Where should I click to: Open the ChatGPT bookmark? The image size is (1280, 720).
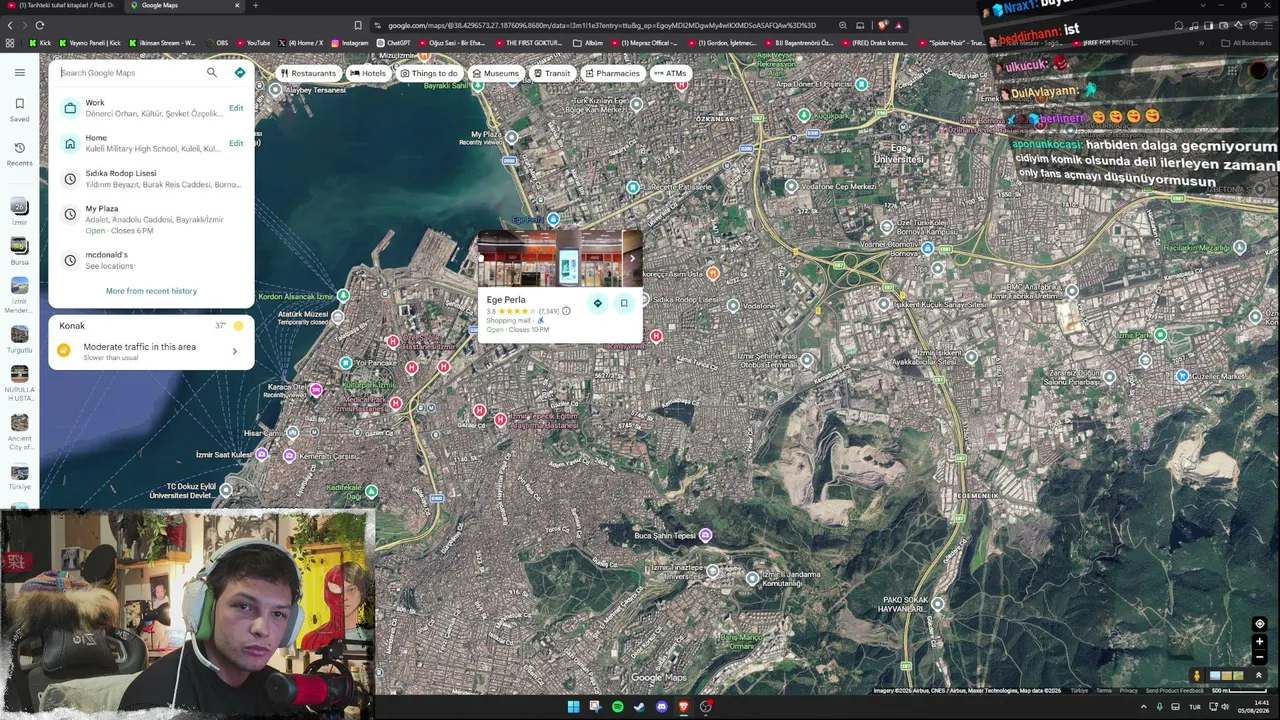point(393,43)
